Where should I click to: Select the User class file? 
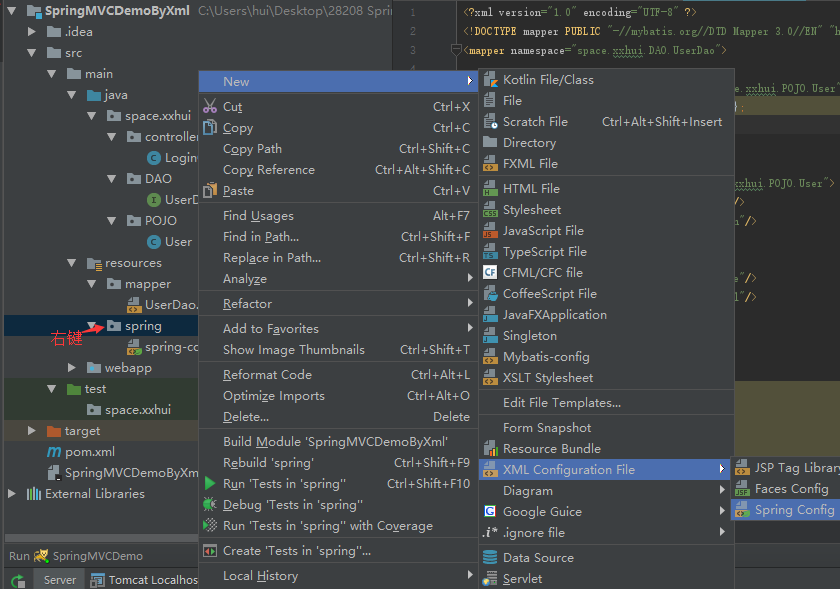178,242
